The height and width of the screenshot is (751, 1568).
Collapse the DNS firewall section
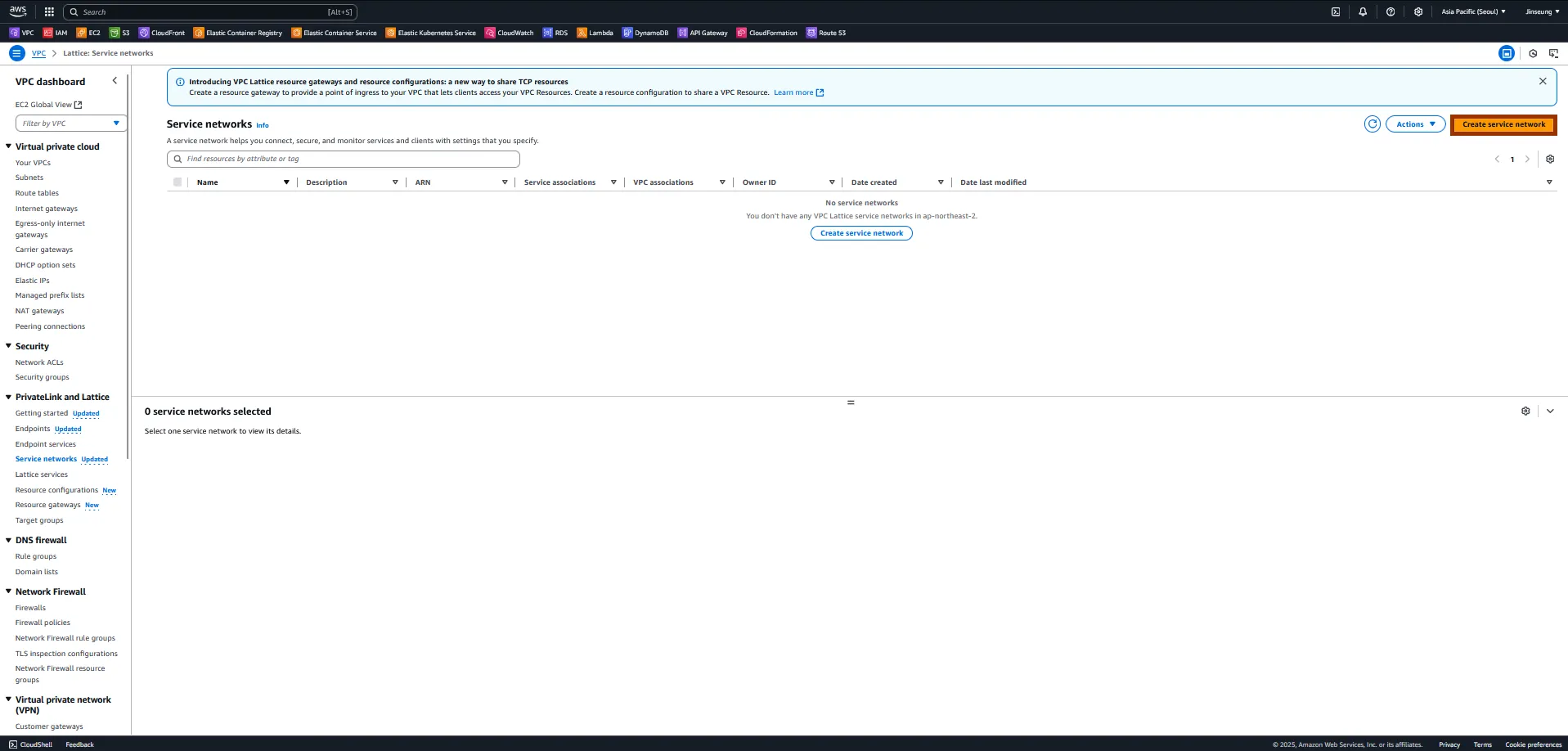click(x=8, y=540)
